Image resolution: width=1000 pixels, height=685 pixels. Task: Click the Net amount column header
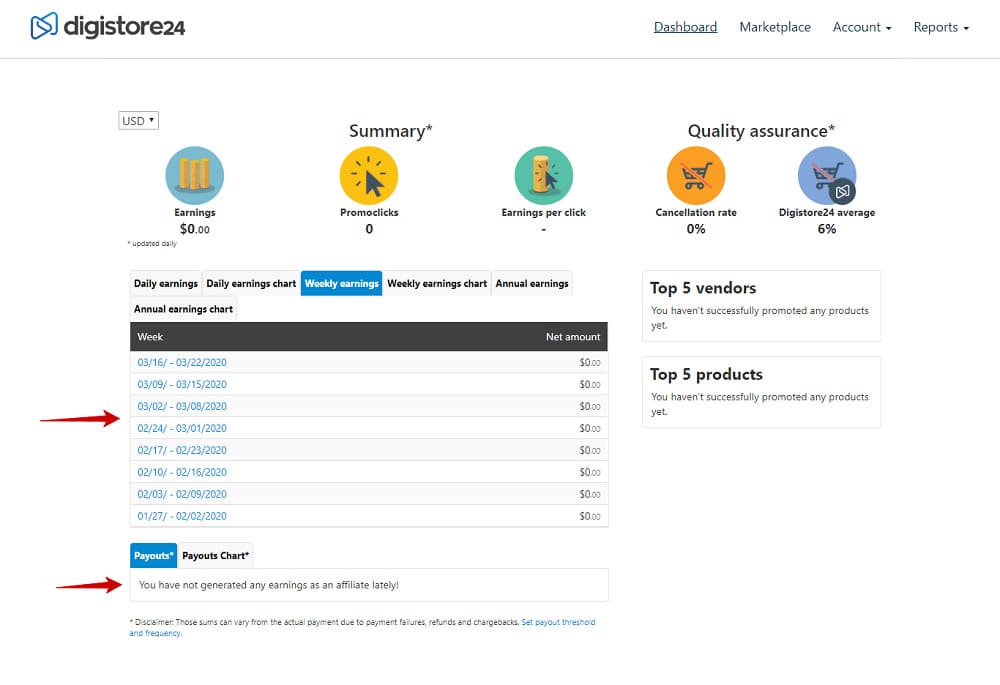tap(573, 337)
